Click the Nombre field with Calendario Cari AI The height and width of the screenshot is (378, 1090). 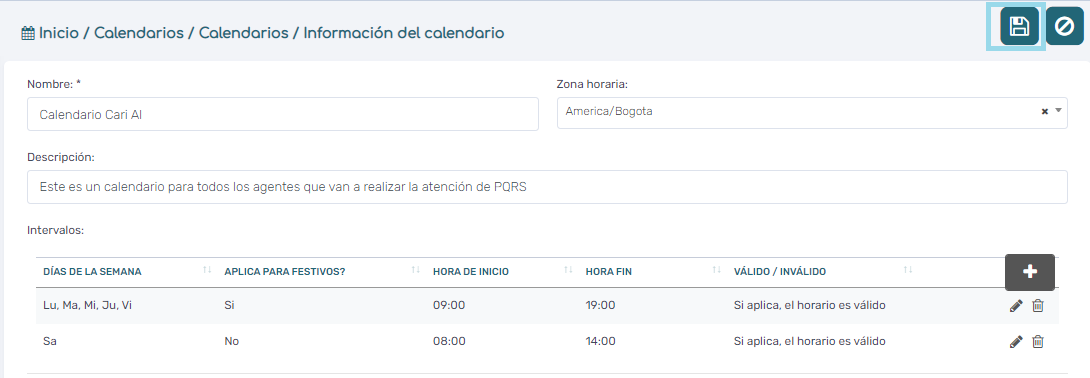tap(283, 114)
